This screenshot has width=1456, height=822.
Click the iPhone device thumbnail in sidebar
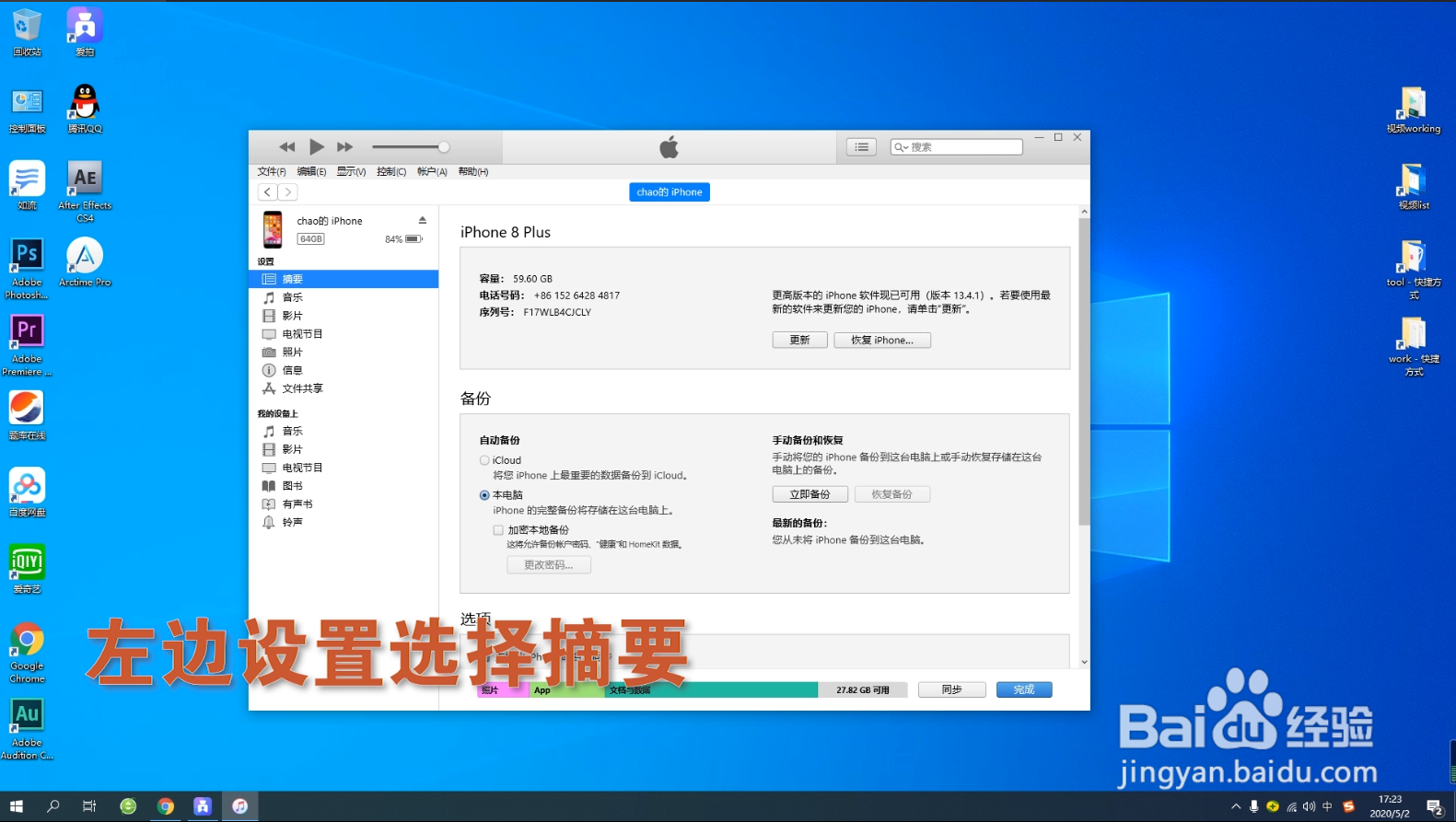273,229
